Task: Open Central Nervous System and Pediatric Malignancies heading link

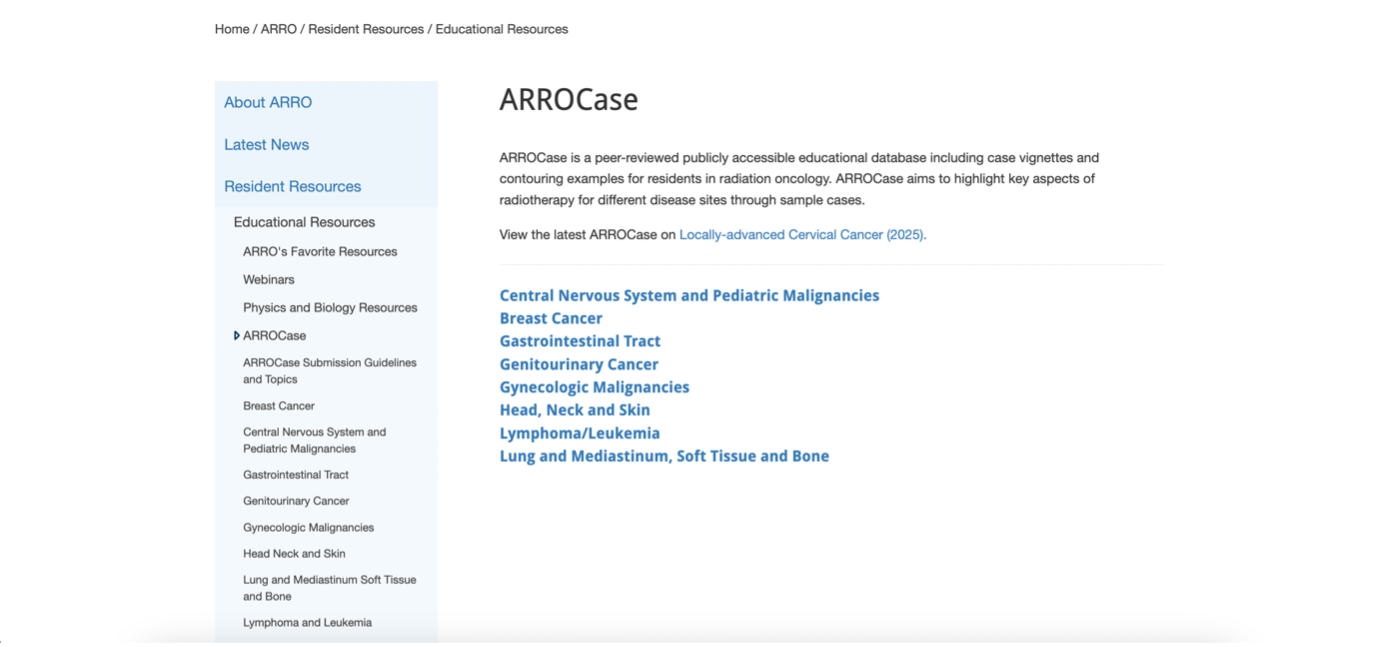Action: (x=689, y=296)
